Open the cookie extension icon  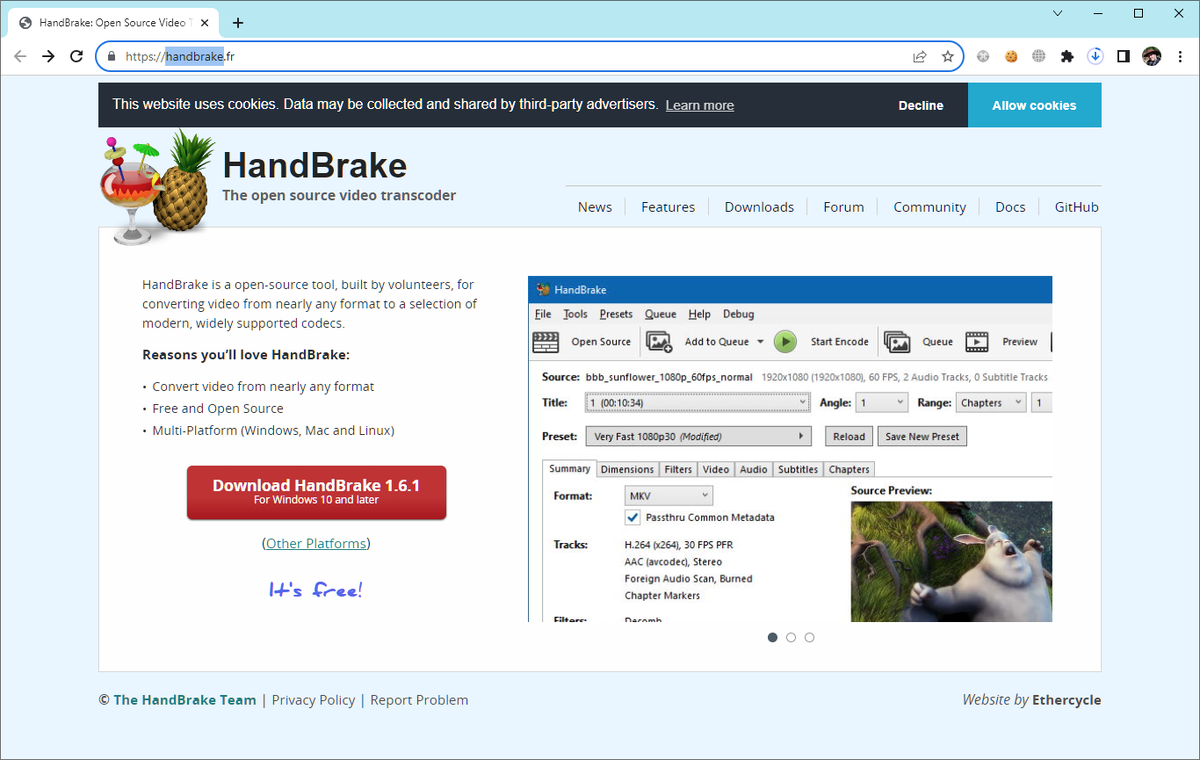click(1011, 57)
